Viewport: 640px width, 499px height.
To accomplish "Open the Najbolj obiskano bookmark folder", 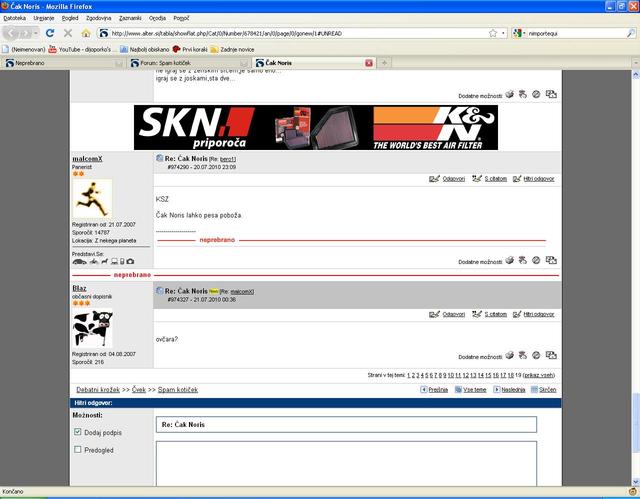I will [144, 49].
